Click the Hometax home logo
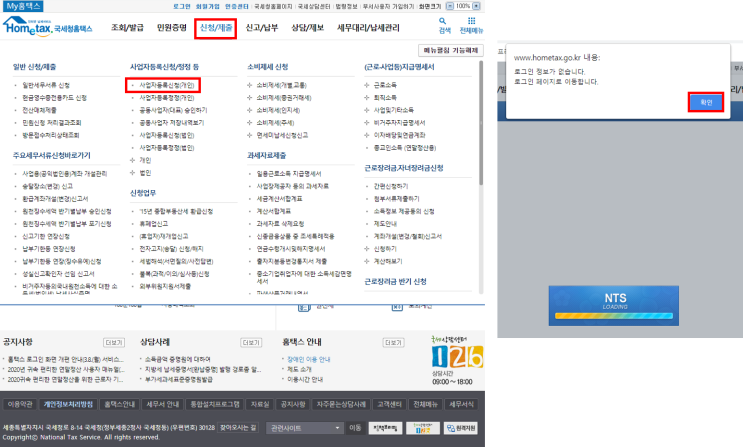The height and width of the screenshot is (447, 743). click(x=47, y=27)
